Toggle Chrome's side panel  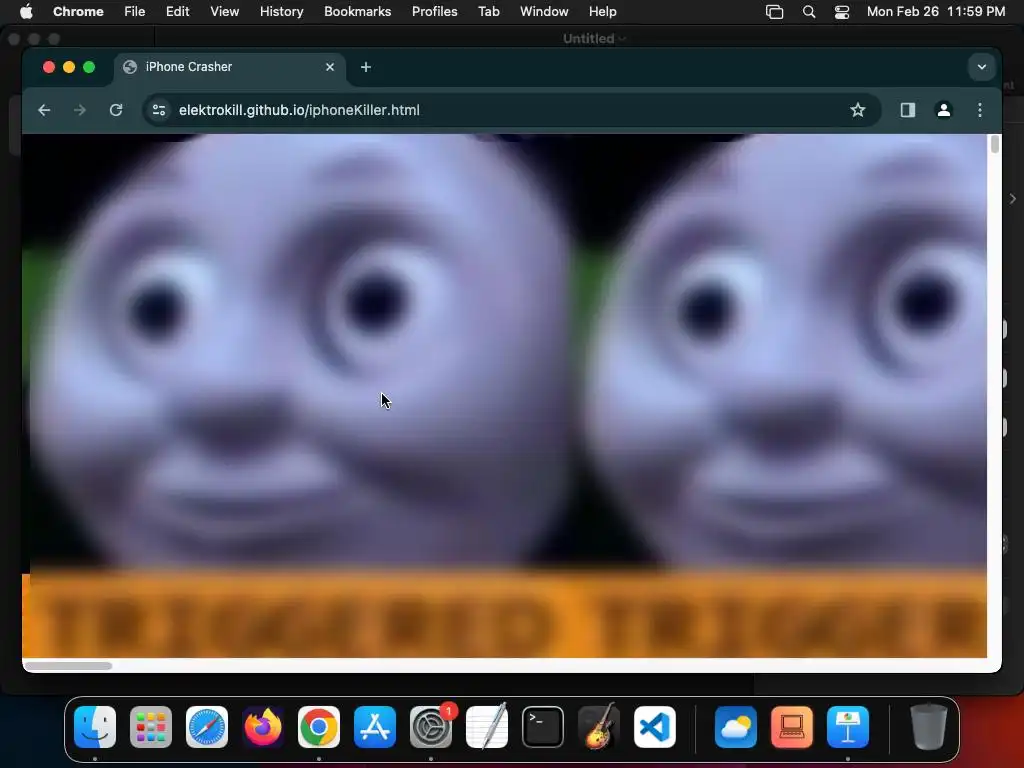tap(908, 110)
